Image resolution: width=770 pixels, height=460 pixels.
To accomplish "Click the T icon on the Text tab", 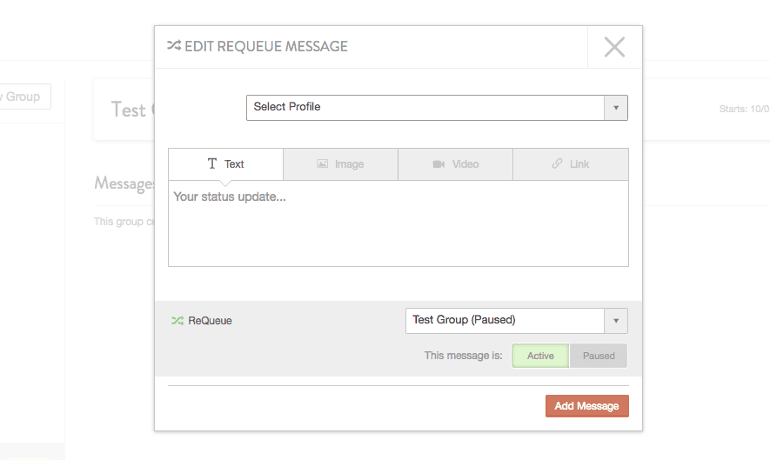I will click(x=212, y=164).
